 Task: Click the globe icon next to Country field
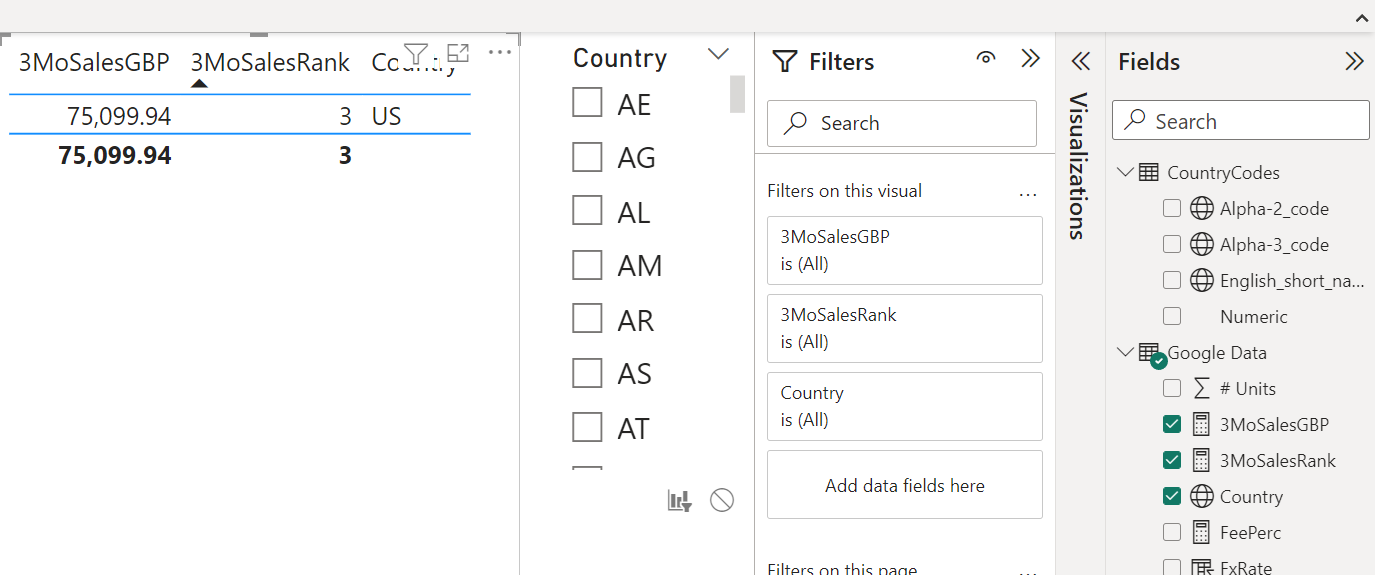point(1201,496)
